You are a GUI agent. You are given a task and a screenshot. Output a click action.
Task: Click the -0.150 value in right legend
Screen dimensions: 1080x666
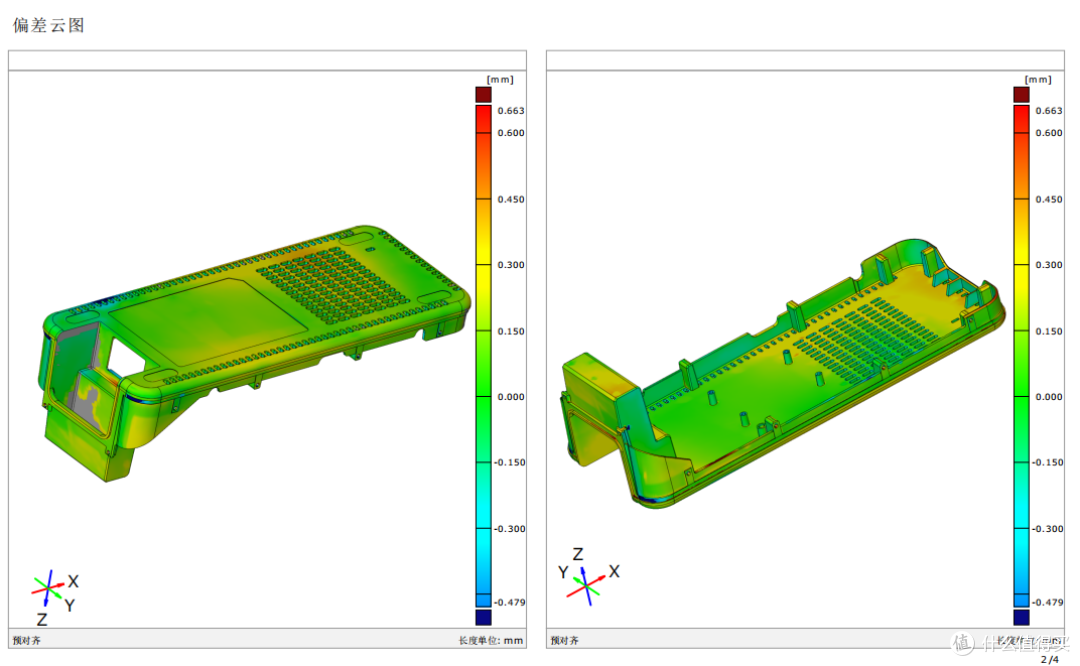tap(1047, 462)
